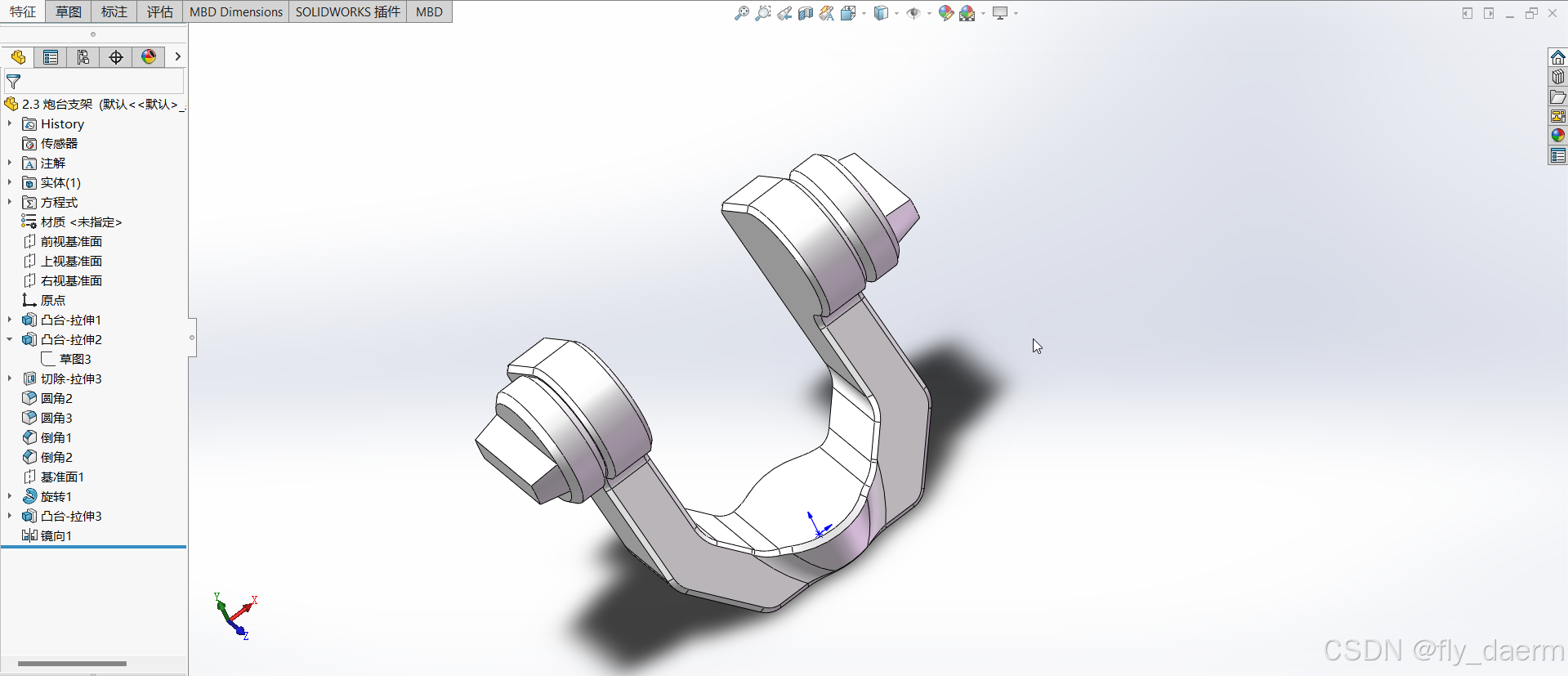Open the View Settings dropdown arrow
This screenshot has height=676, width=1568.
point(1016,13)
